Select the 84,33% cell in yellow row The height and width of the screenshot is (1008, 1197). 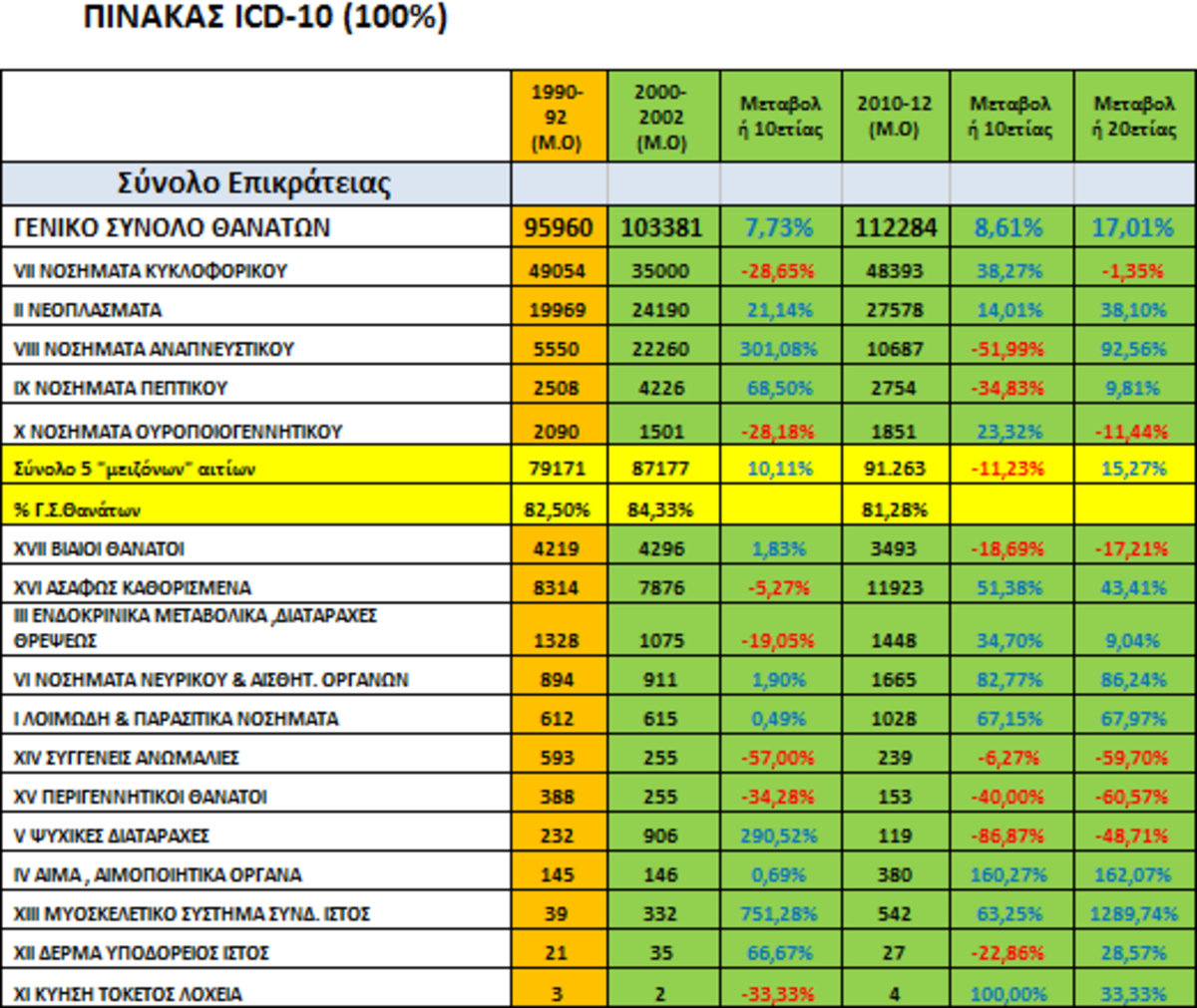coord(661,509)
